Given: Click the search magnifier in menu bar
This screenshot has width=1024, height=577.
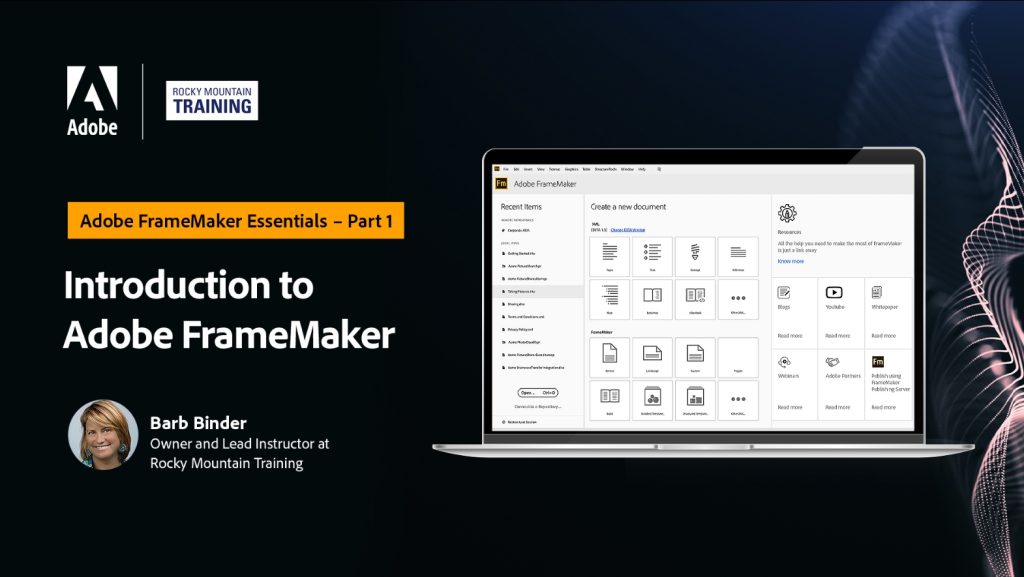Looking at the screenshot, I should pos(659,169).
